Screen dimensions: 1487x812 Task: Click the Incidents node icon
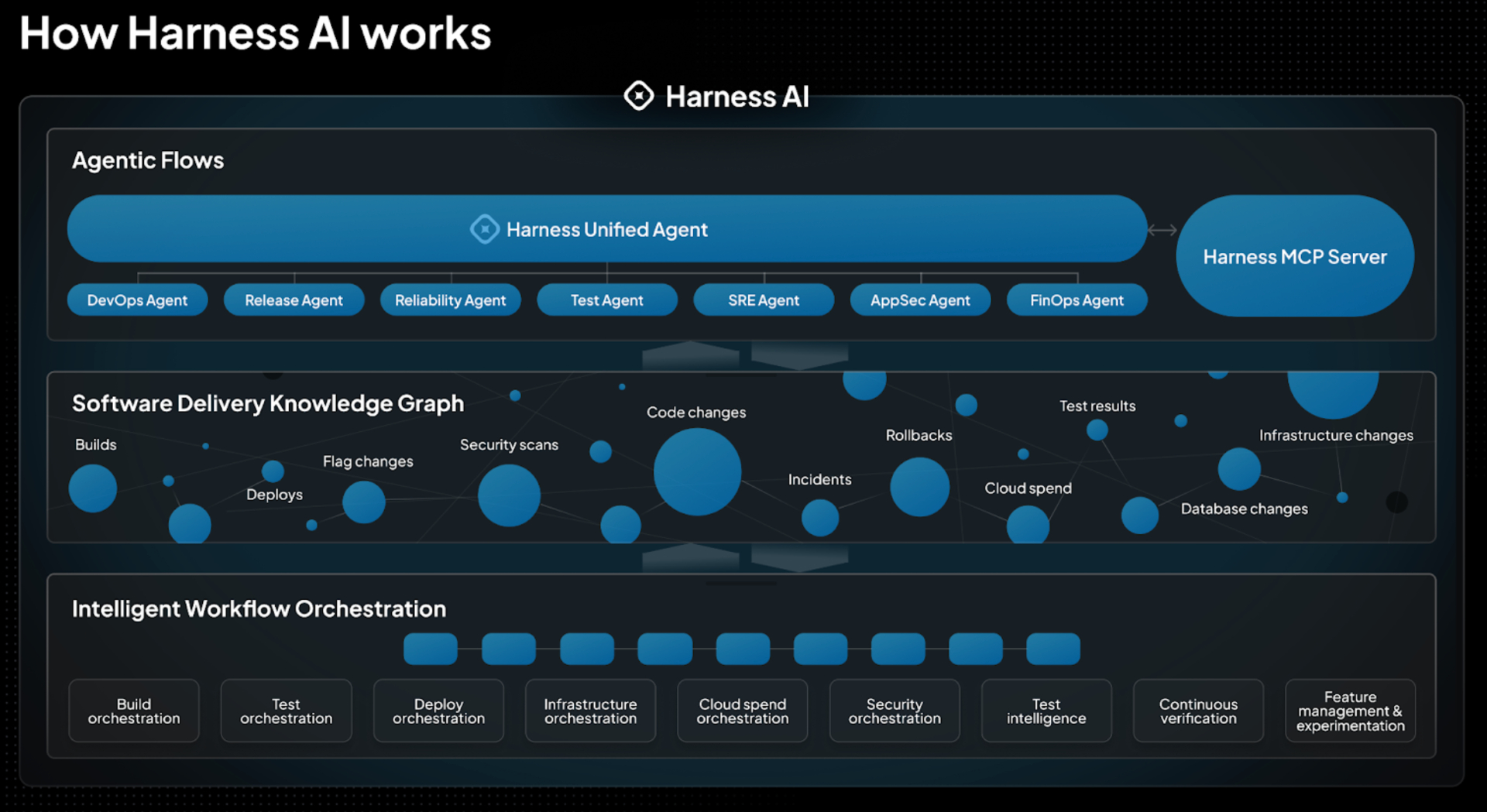pyautogui.click(x=819, y=518)
